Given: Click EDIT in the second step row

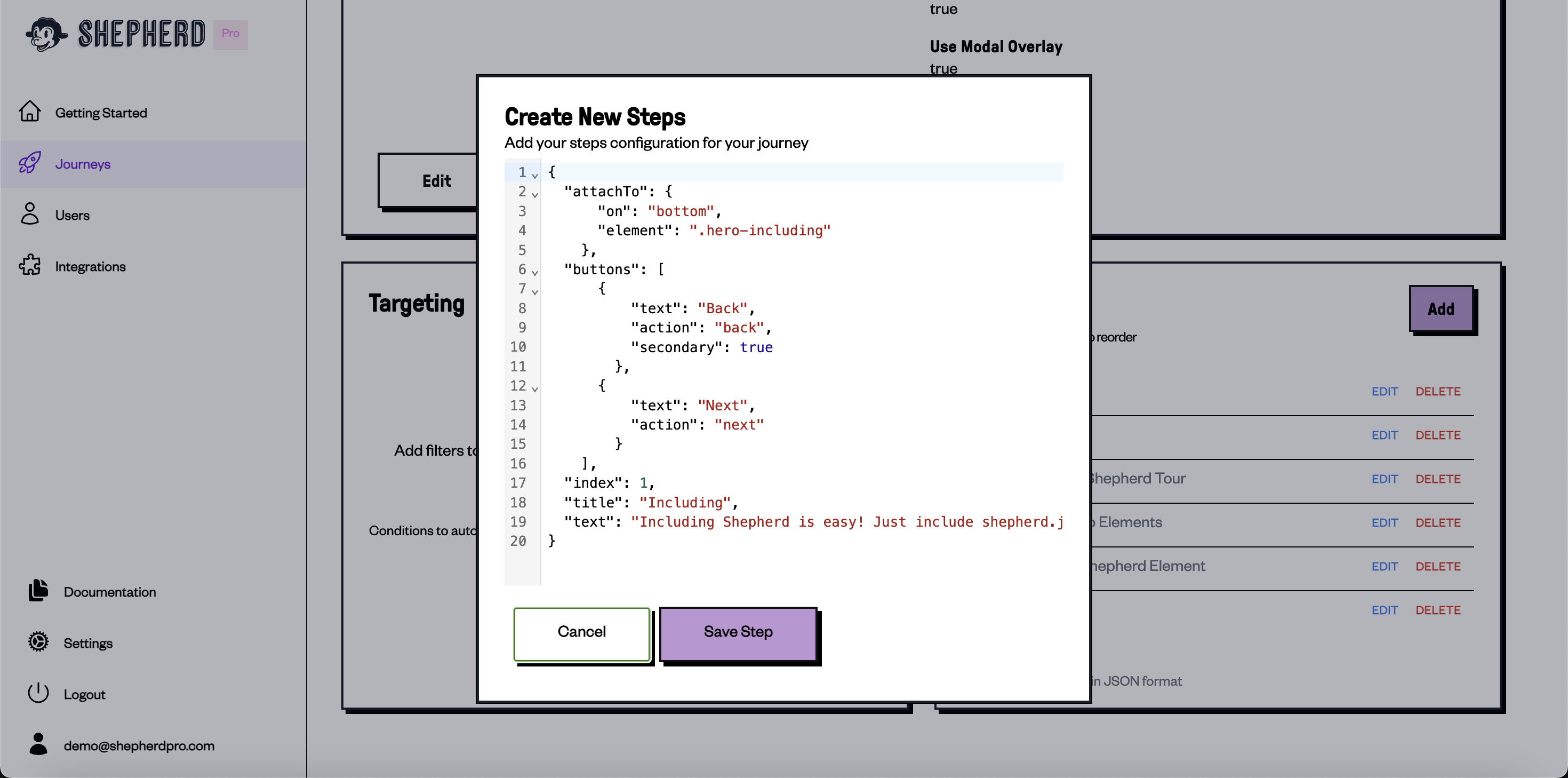Looking at the screenshot, I should tap(1384, 435).
